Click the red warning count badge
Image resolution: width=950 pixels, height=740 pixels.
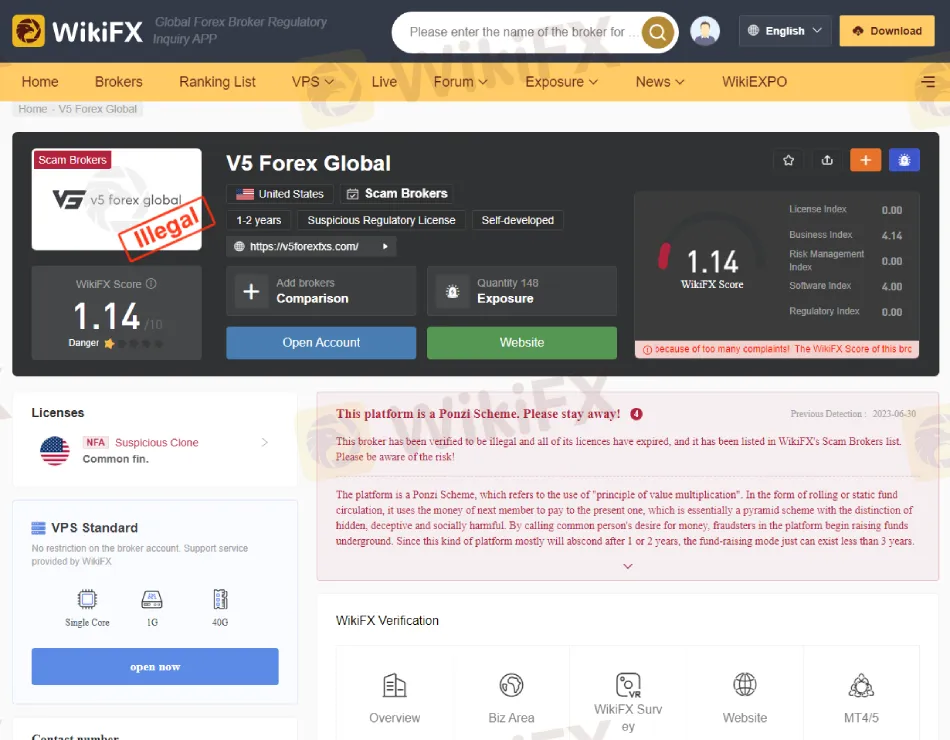point(636,414)
